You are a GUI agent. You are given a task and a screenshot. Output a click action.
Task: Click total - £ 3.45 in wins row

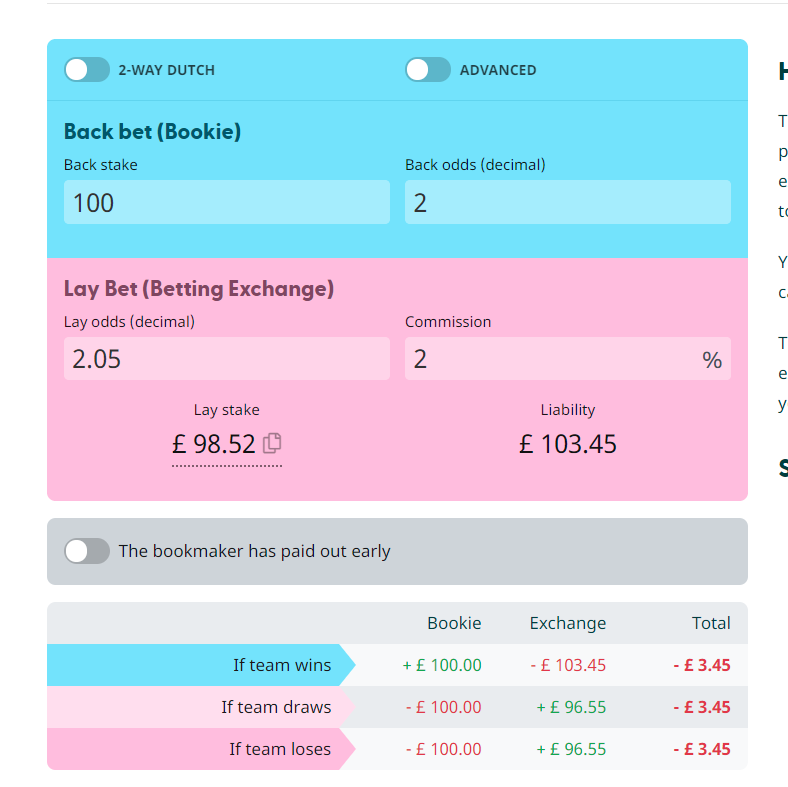(x=702, y=665)
